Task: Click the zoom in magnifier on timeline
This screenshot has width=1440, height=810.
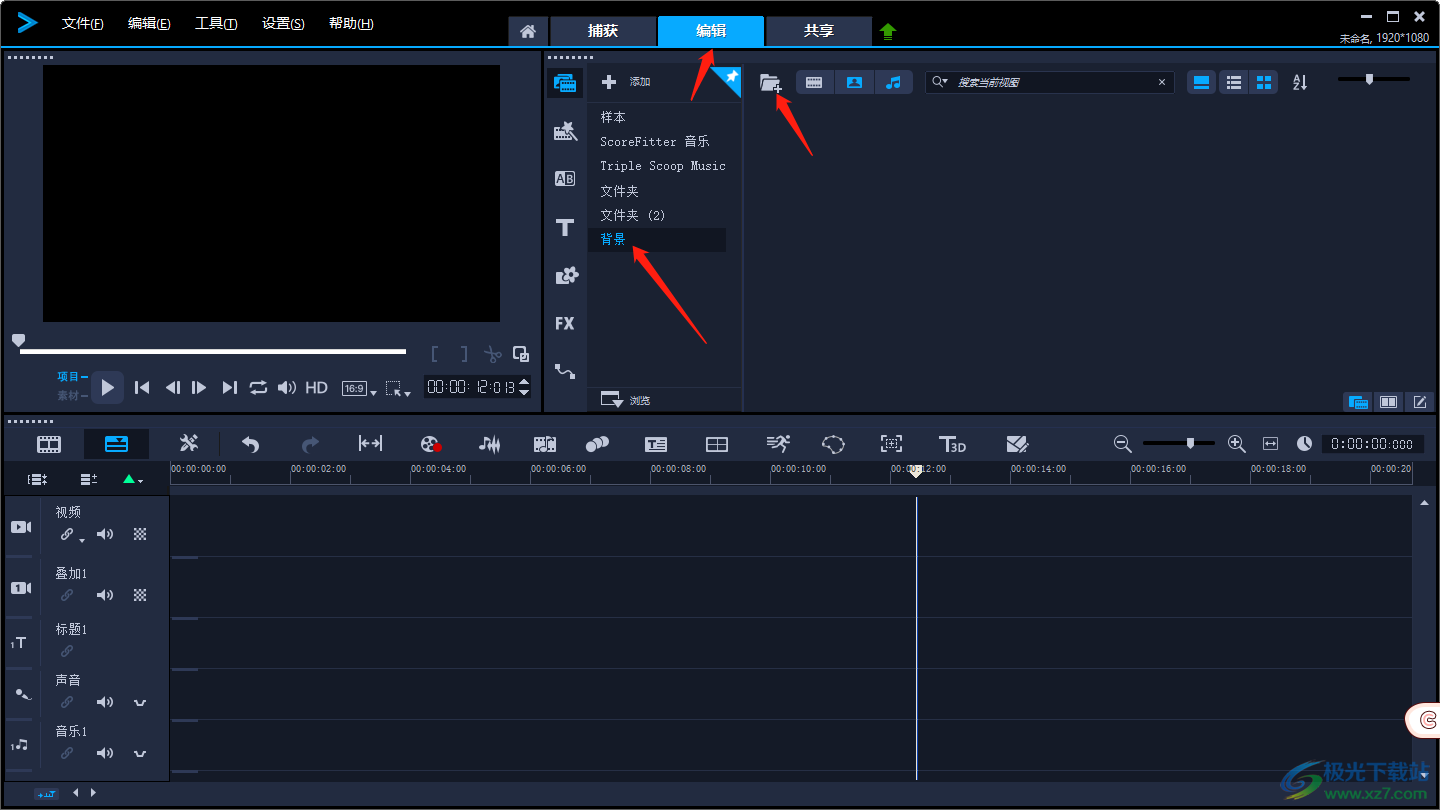Action: [x=1236, y=443]
